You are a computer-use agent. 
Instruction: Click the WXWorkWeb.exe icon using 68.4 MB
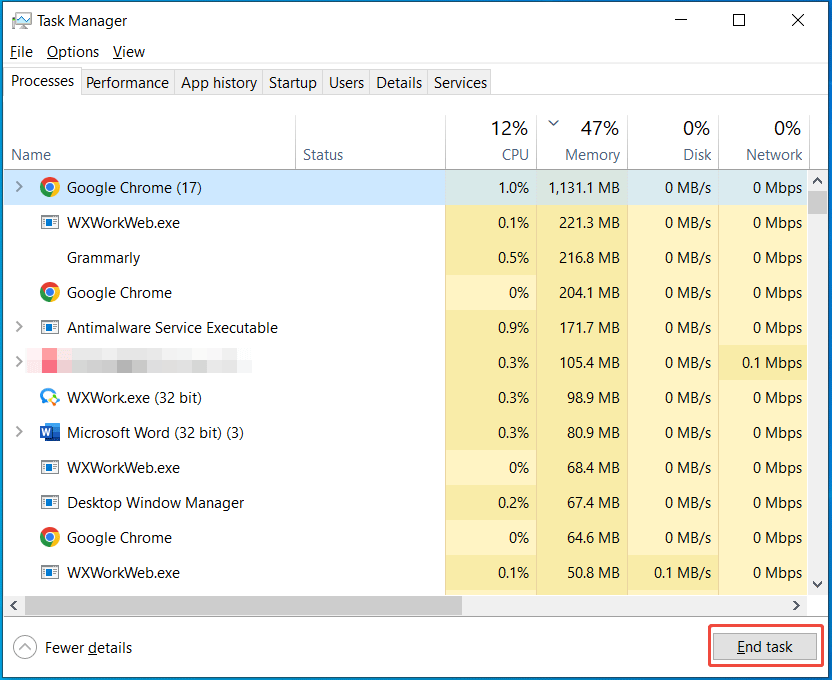pos(50,467)
